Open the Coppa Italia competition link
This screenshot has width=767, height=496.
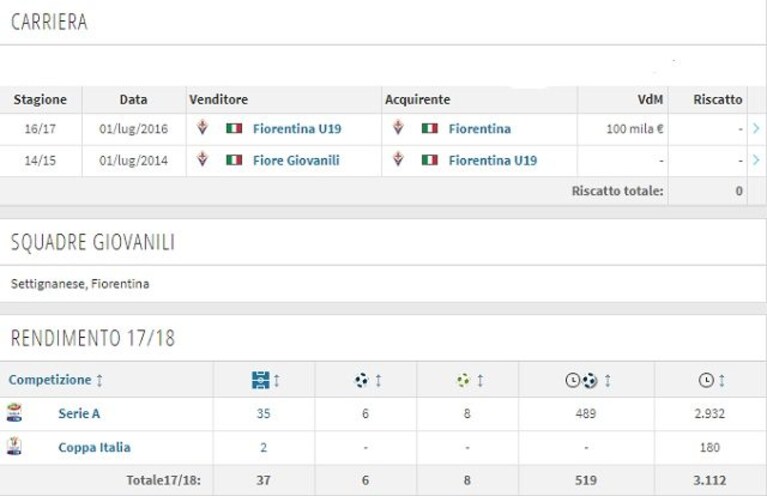point(94,448)
